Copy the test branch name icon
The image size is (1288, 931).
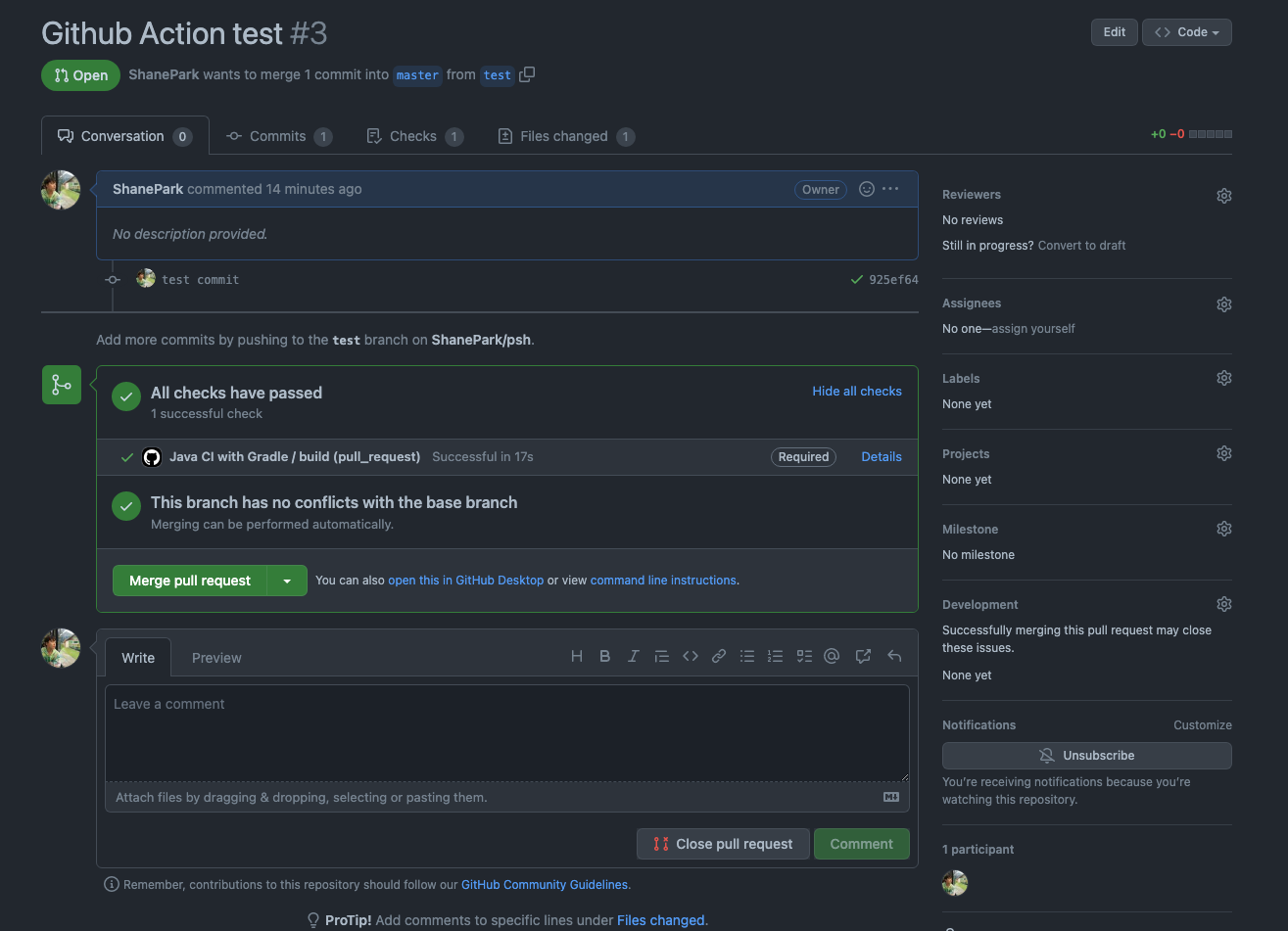(x=527, y=74)
